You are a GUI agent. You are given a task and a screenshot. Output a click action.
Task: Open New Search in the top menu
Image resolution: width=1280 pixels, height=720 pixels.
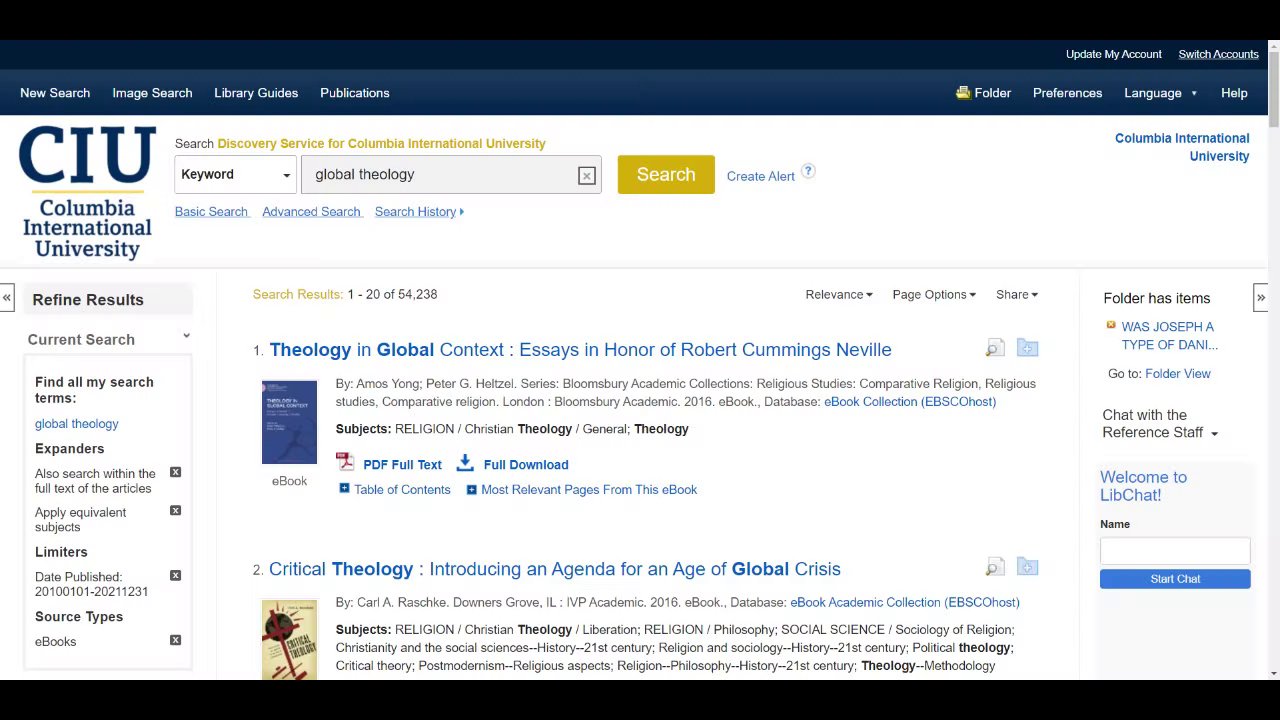(x=55, y=93)
